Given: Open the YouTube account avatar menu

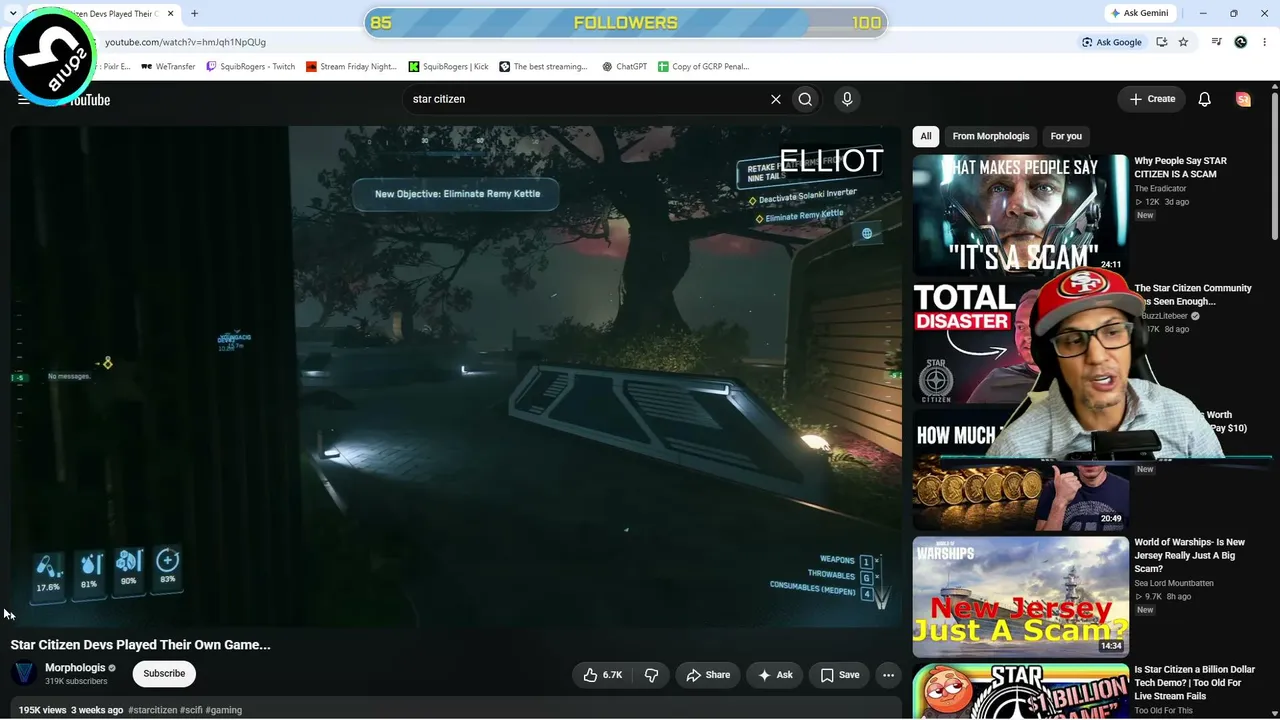Looking at the screenshot, I should tap(1243, 99).
